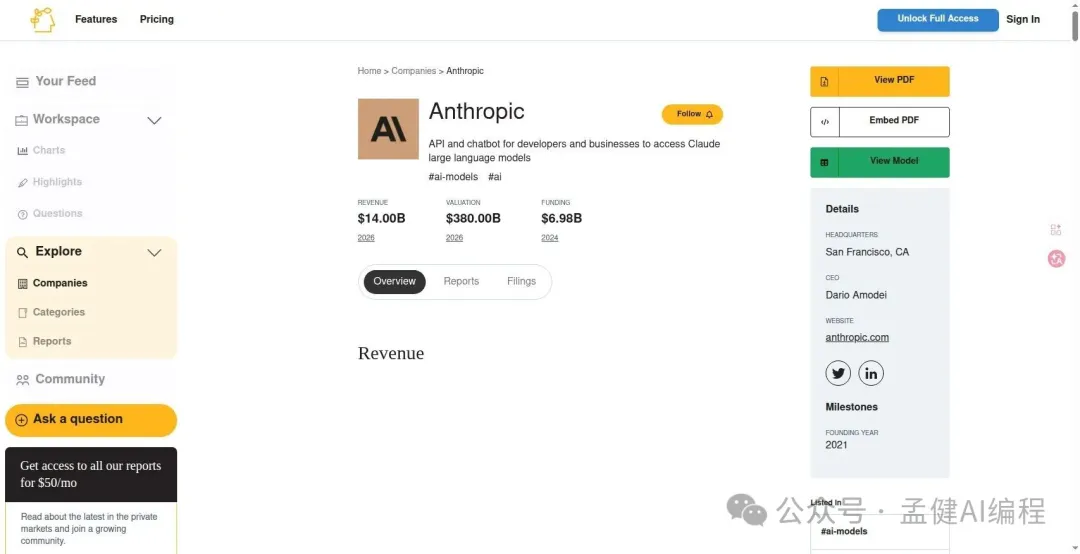Click the Workspace briefcase icon
This screenshot has width=1080, height=554.
pos(21,121)
